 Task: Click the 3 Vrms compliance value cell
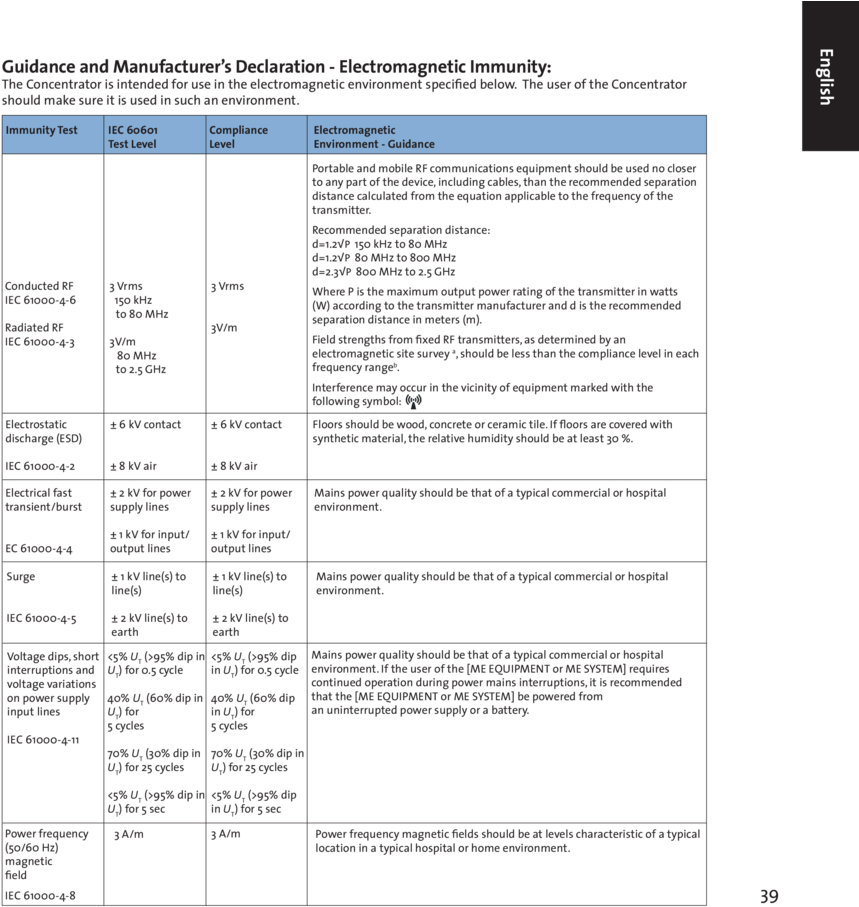pyautogui.click(x=226, y=284)
